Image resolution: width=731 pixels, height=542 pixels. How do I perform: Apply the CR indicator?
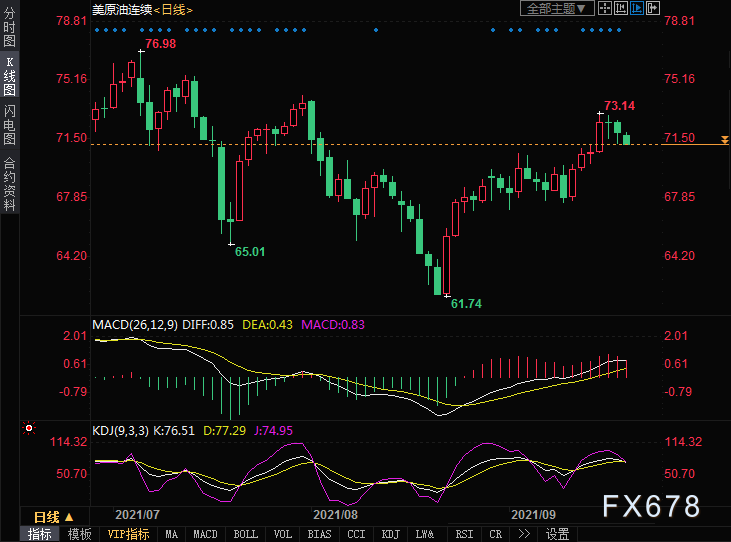[496, 534]
